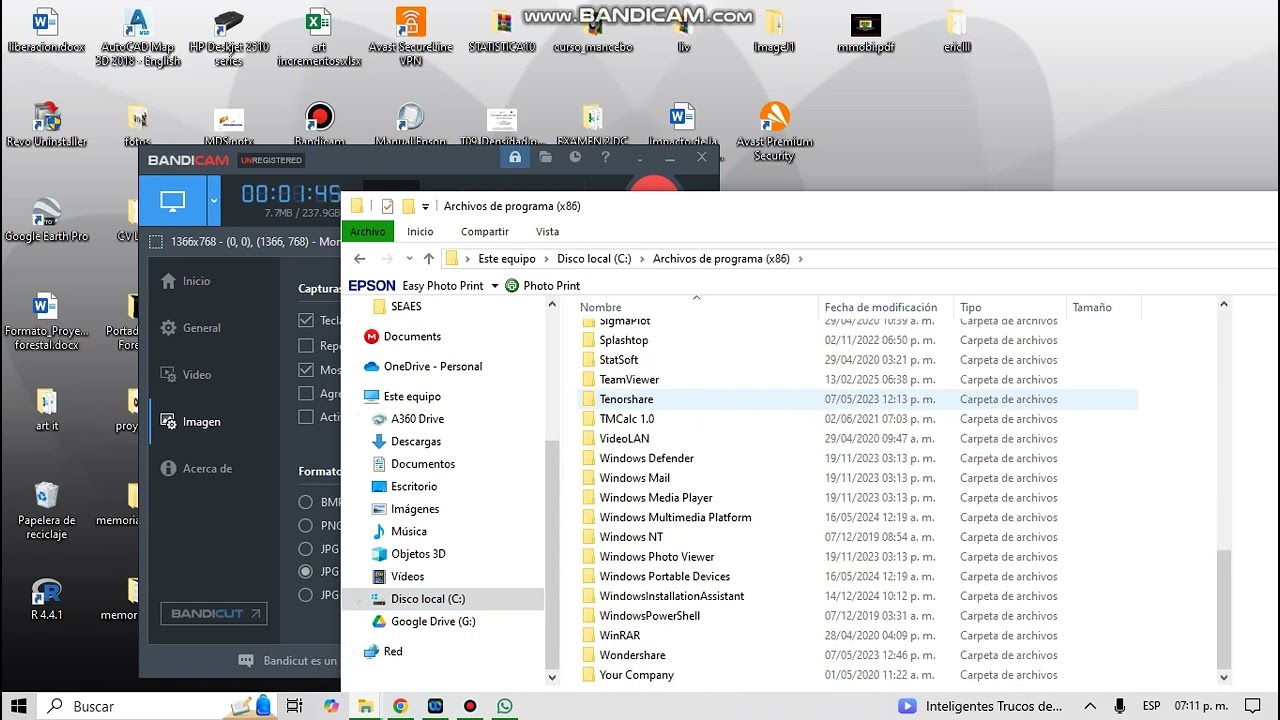1280x720 pixels.
Task: Open the notification center icon
Action: (x=1253, y=706)
